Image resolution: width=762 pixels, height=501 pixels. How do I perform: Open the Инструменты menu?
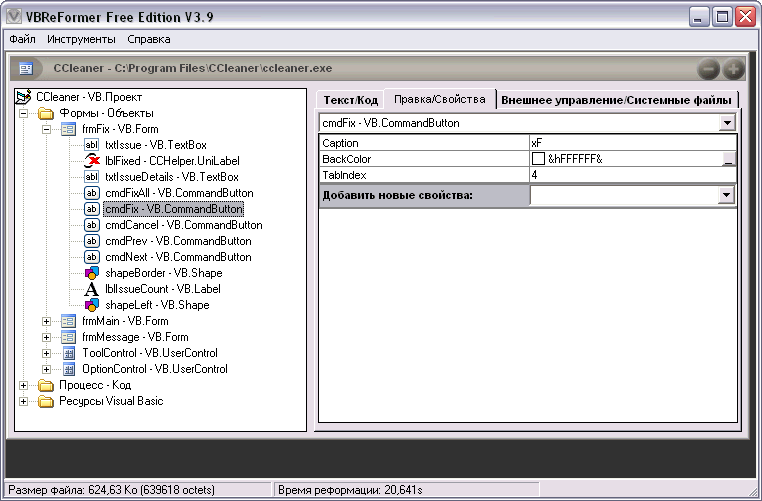[x=80, y=39]
